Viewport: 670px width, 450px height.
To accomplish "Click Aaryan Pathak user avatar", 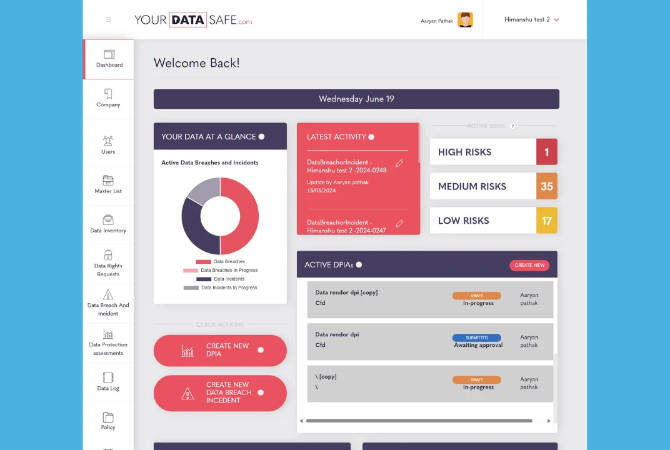I will (465, 20).
